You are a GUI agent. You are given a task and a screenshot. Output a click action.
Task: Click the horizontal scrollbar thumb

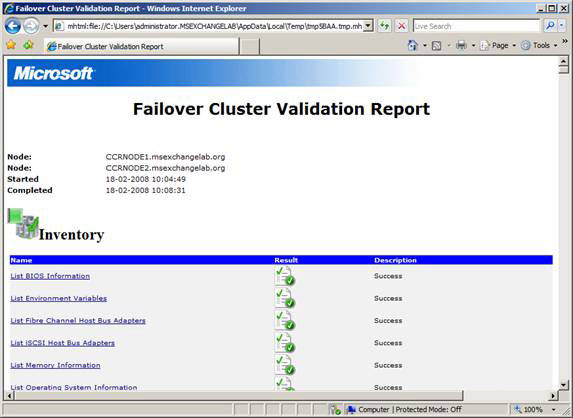(x=238, y=395)
